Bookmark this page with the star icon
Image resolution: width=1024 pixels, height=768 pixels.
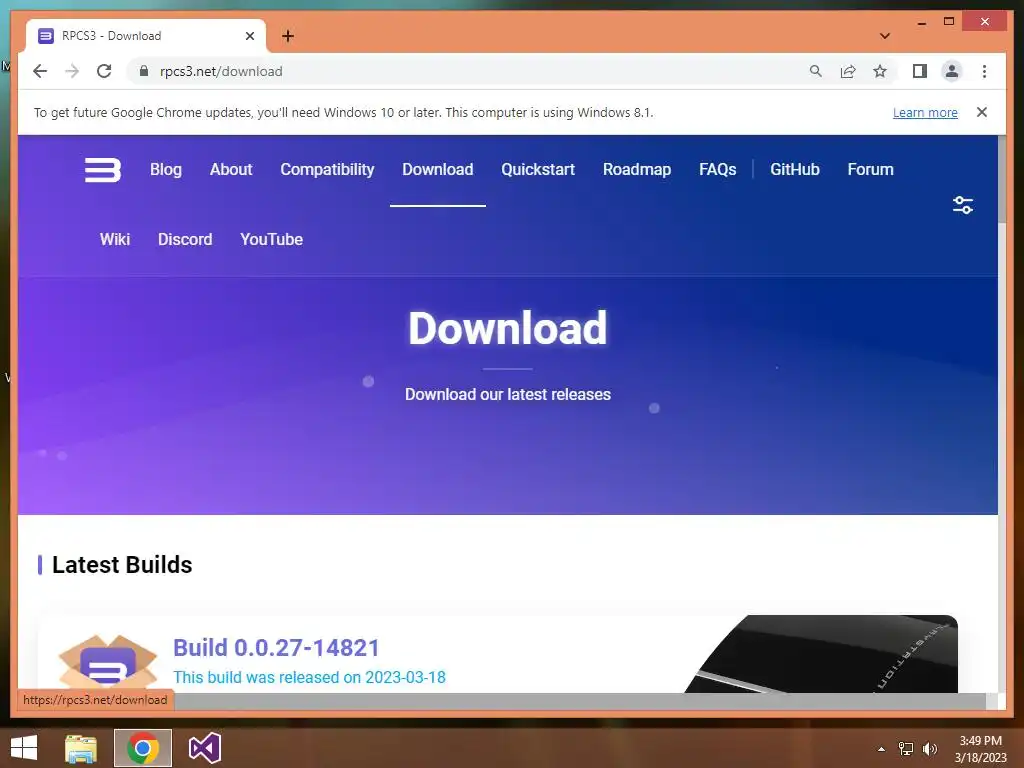(880, 71)
